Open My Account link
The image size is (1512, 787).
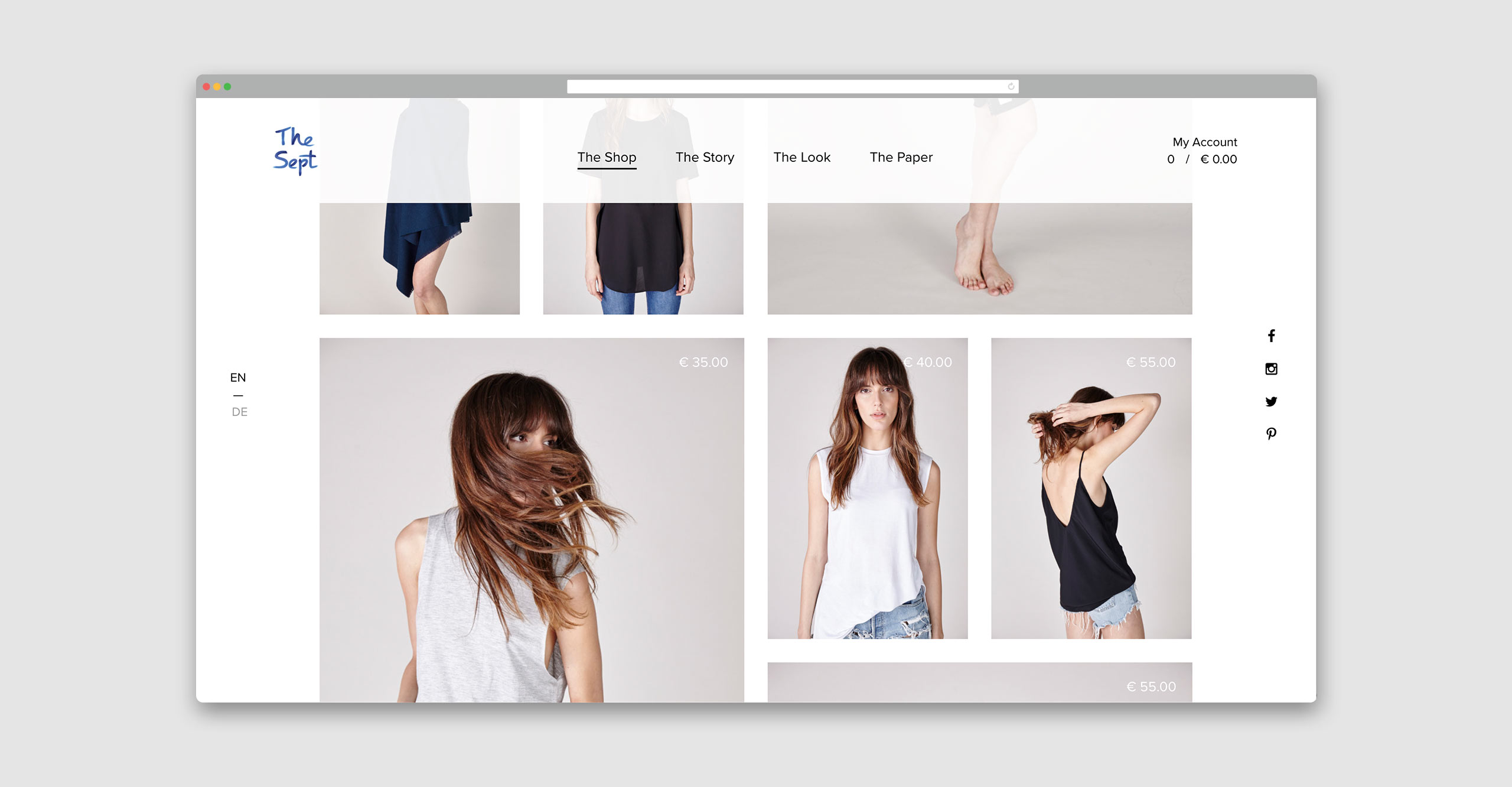pyautogui.click(x=1204, y=142)
